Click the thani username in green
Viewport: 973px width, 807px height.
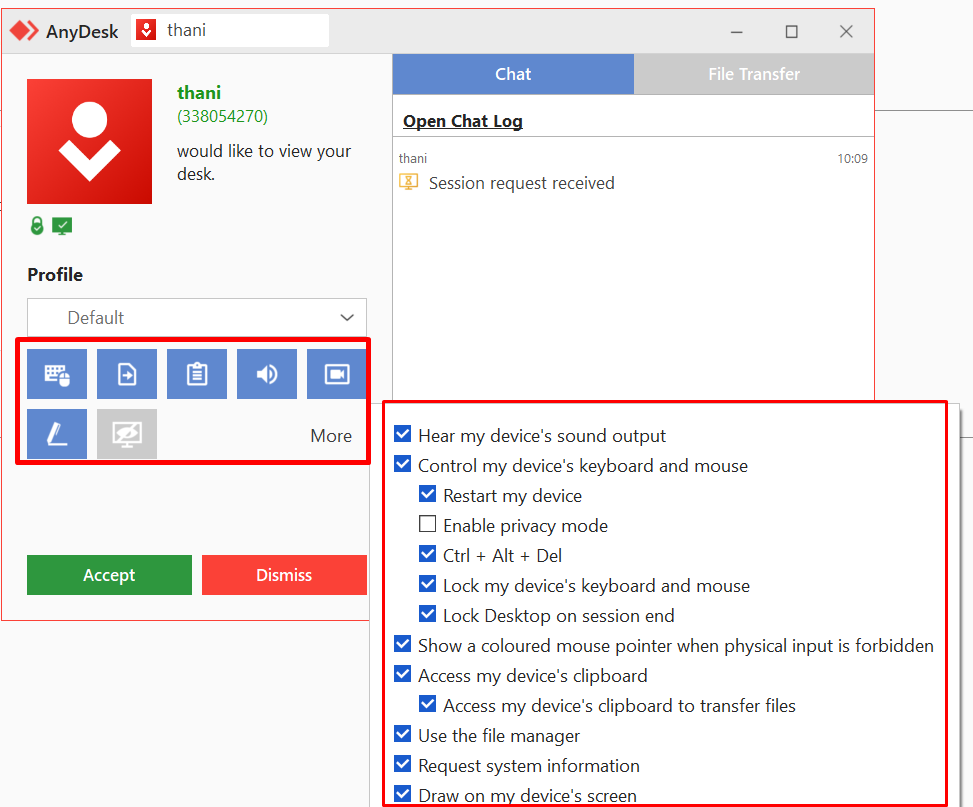[x=199, y=92]
